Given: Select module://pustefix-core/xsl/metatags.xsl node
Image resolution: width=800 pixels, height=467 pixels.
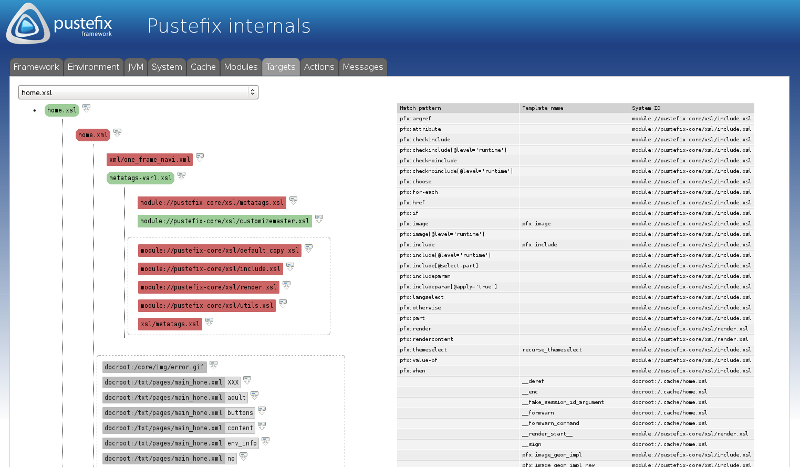Looking at the screenshot, I should [x=212, y=203].
